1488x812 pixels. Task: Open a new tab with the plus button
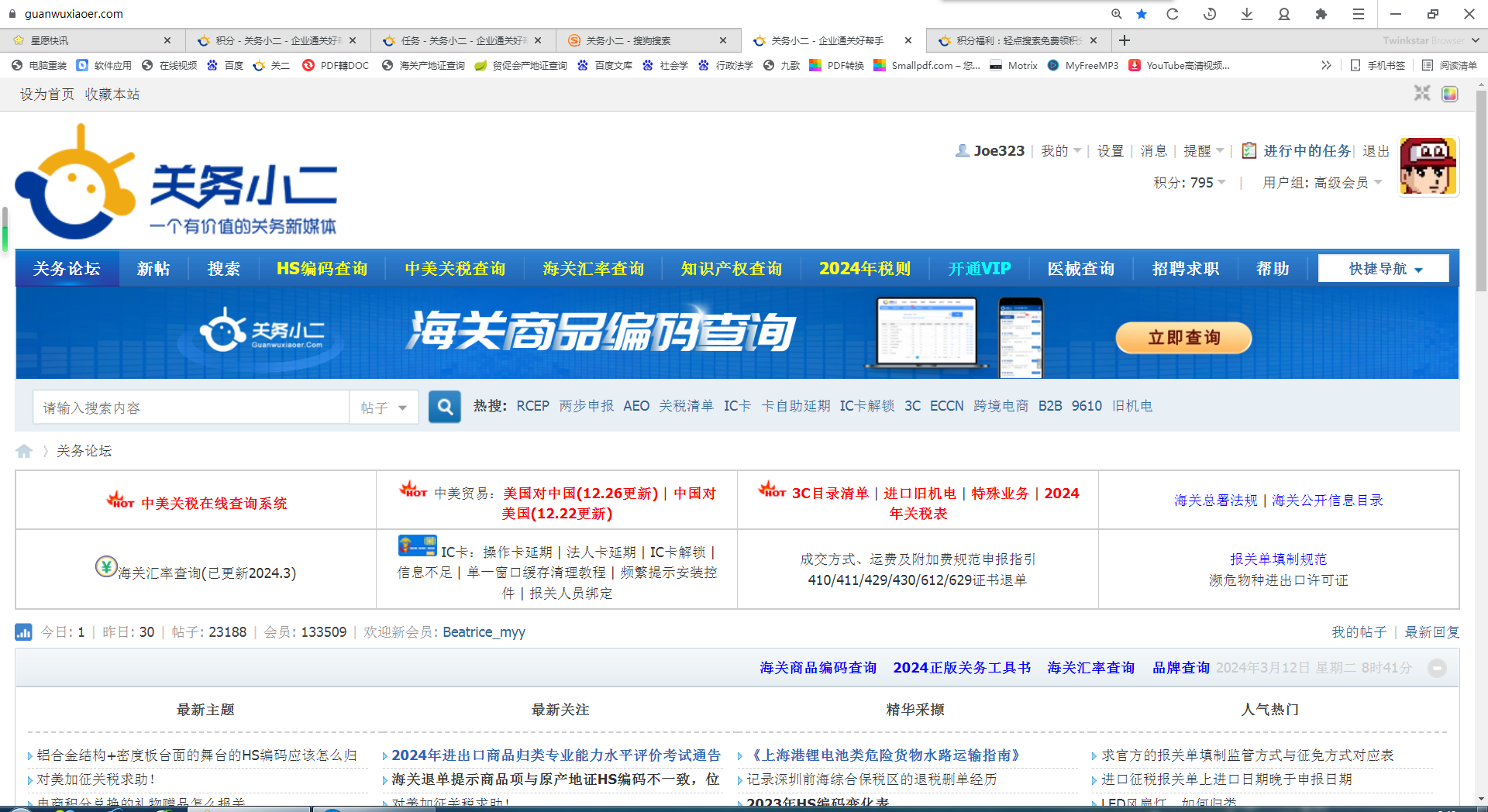click(1125, 40)
